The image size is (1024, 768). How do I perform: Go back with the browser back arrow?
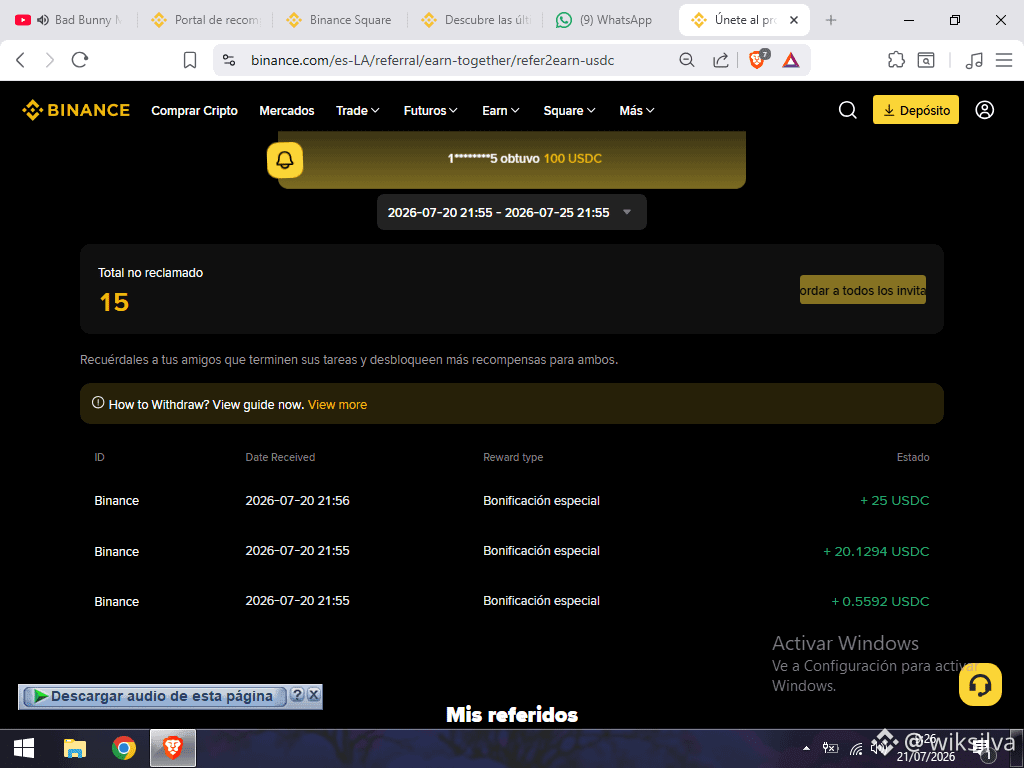tap(20, 60)
